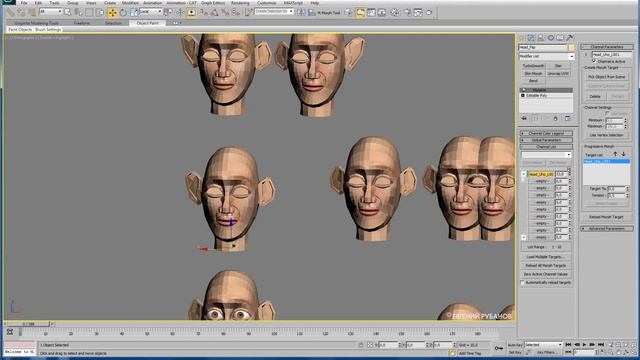Open the Hierarchy panel tab icon

click(x=541, y=38)
